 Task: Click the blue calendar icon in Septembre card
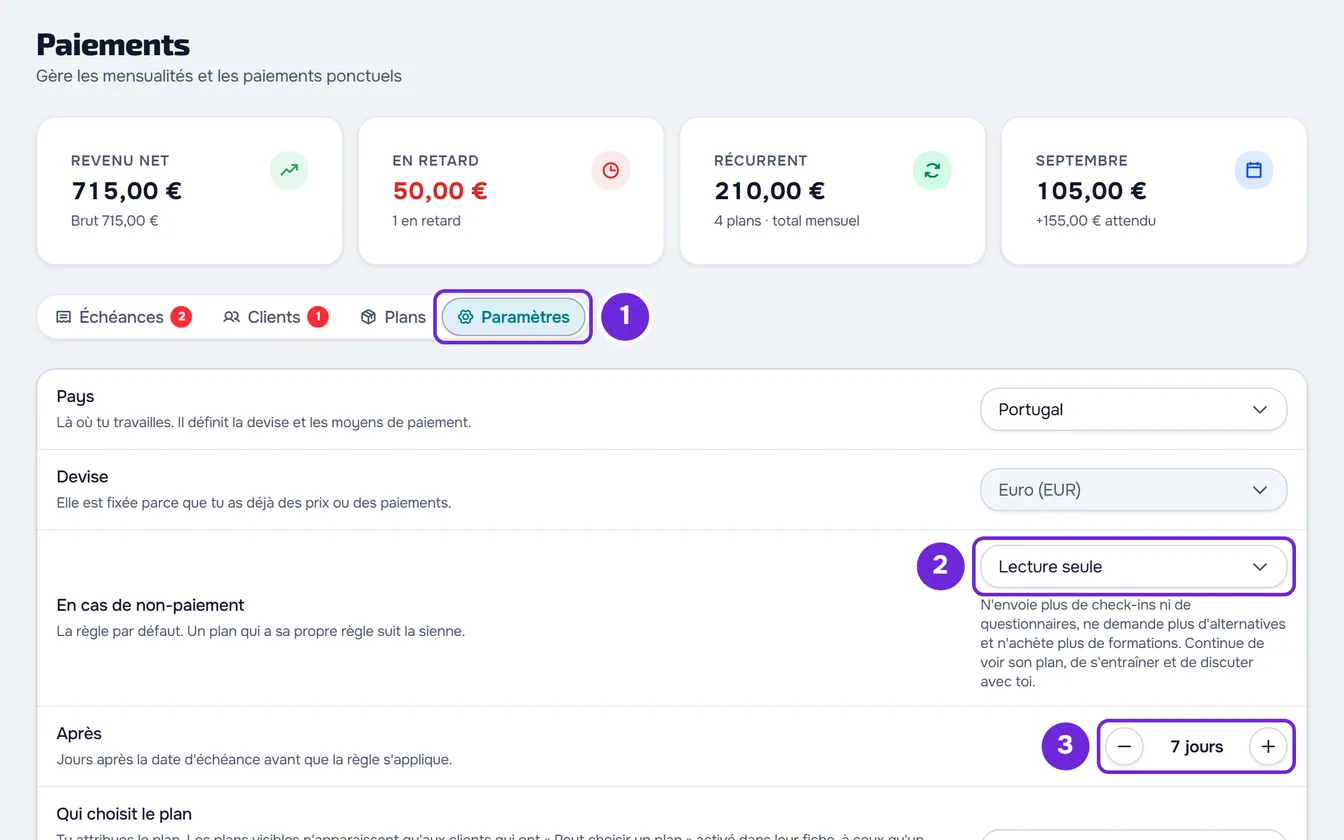pyautogui.click(x=1254, y=170)
